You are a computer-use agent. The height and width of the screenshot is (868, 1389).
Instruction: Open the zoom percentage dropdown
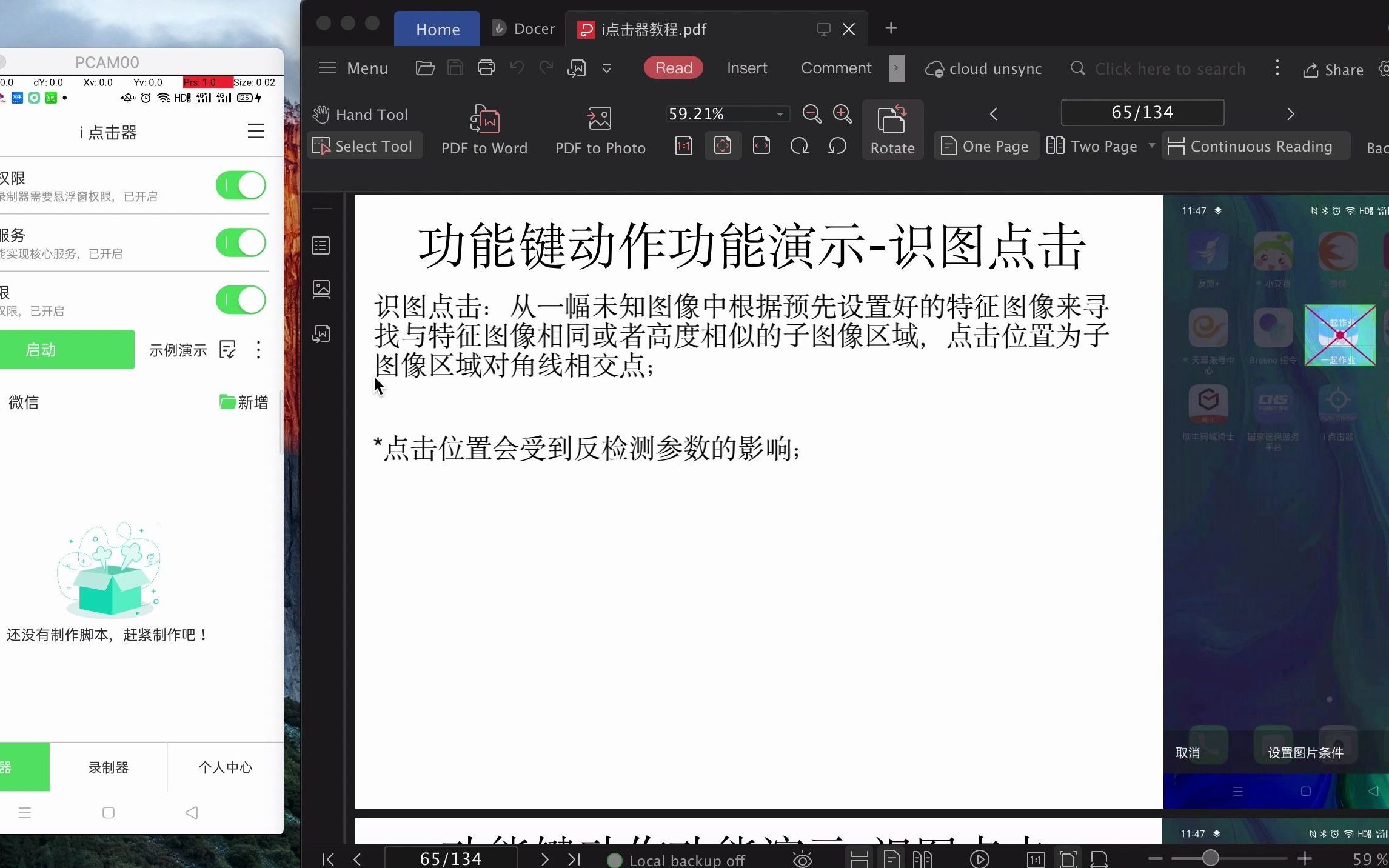[780, 114]
